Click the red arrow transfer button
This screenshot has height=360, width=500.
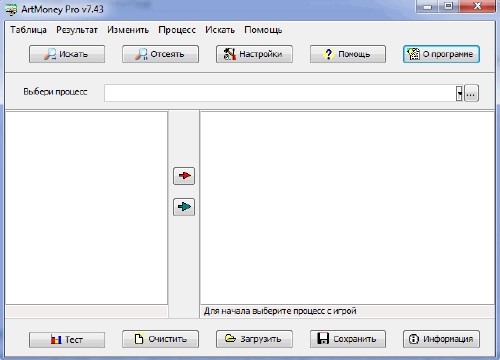click(184, 176)
